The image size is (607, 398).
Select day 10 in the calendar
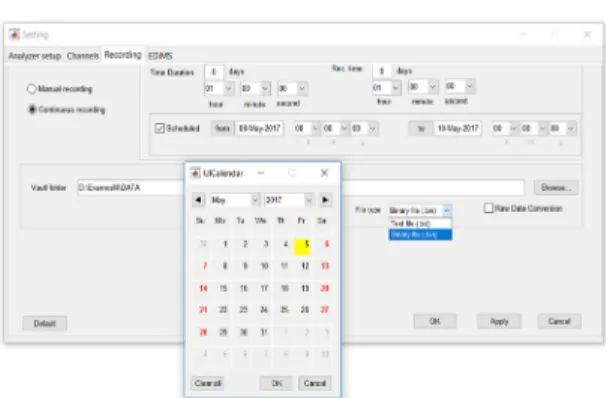click(x=264, y=266)
